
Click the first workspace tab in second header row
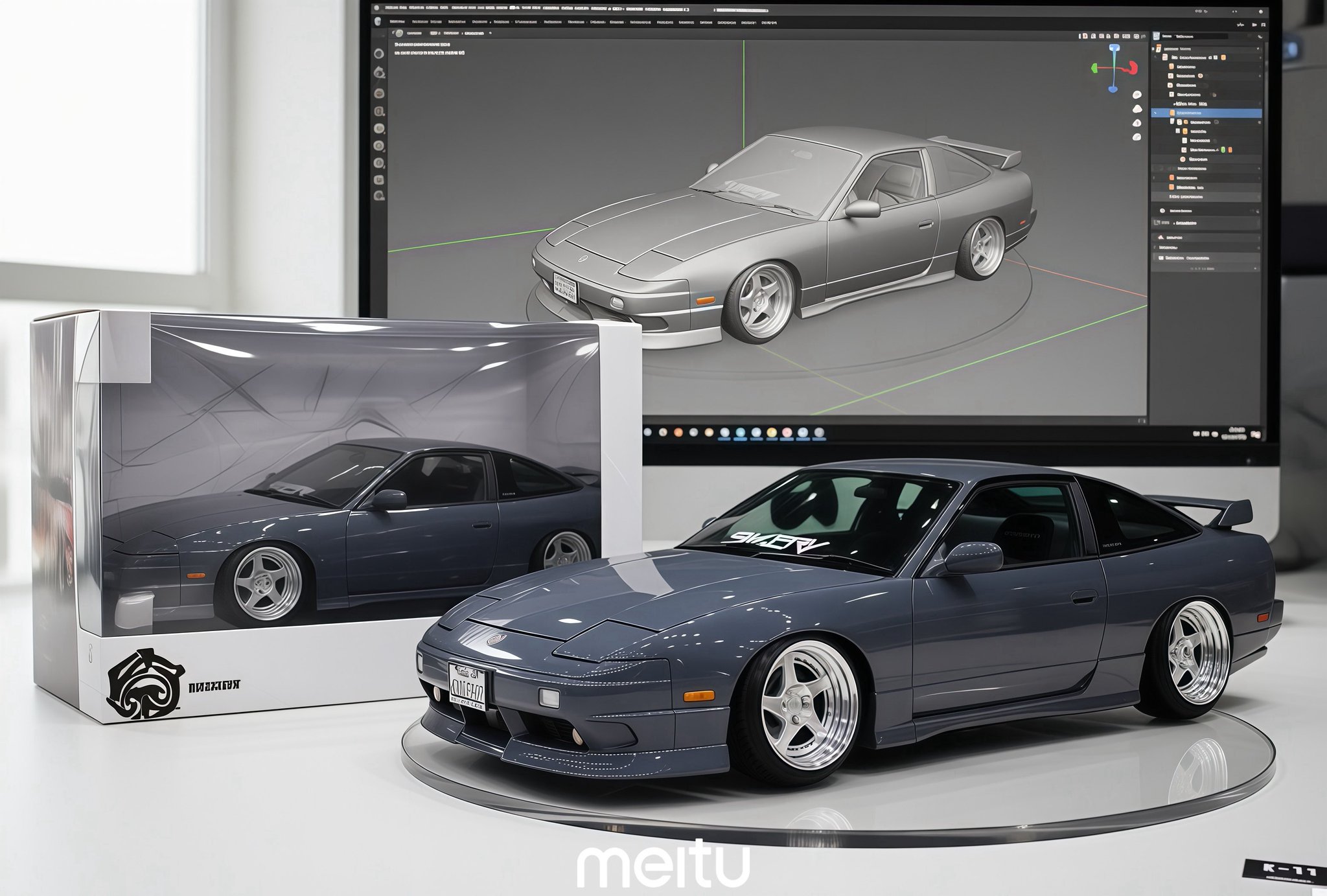point(398,22)
